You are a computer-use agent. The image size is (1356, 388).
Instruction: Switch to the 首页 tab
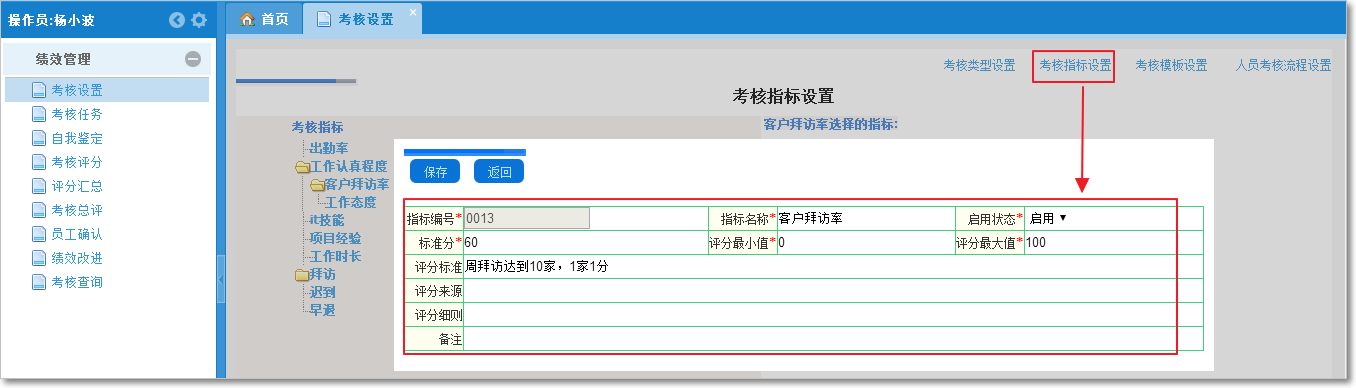pyautogui.click(x=265, y=19)
